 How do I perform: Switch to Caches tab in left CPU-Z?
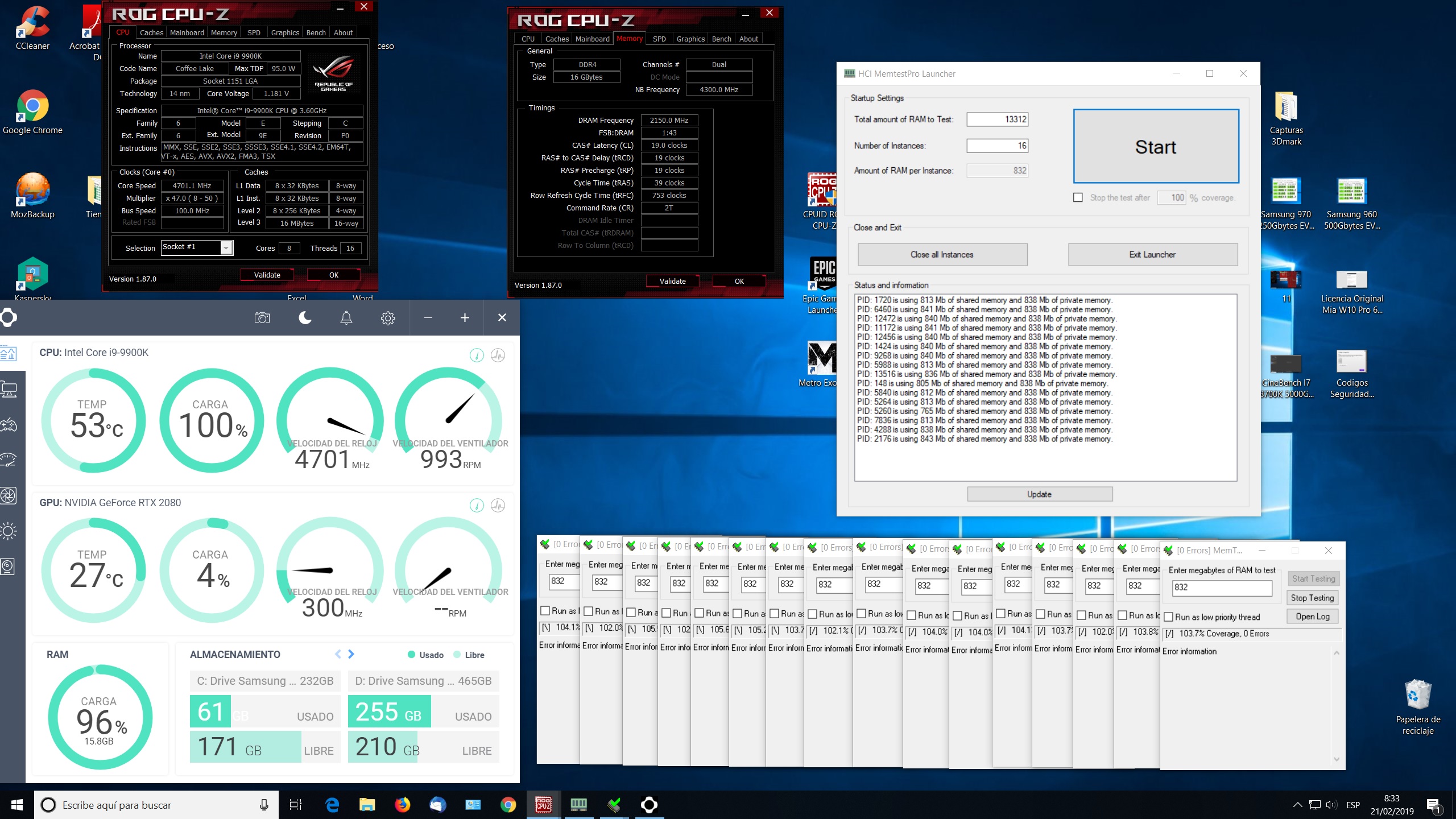(151, 32)
